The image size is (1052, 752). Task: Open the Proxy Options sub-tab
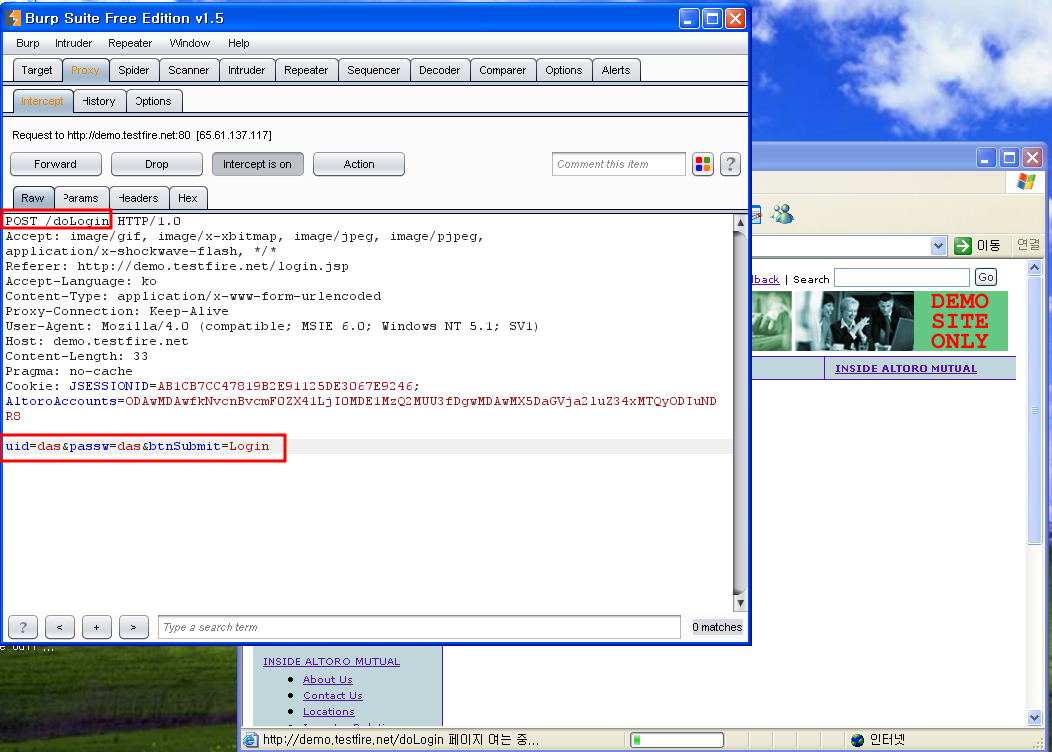(x=154, y=101)
